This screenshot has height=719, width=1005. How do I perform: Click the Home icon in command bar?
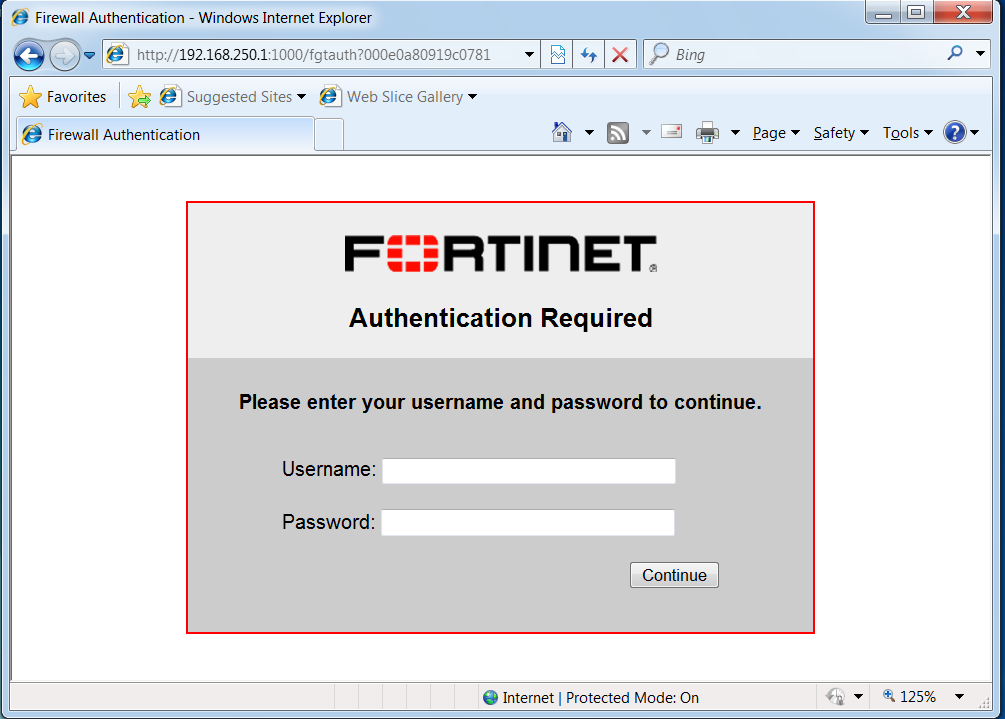(x=562, y=133)
